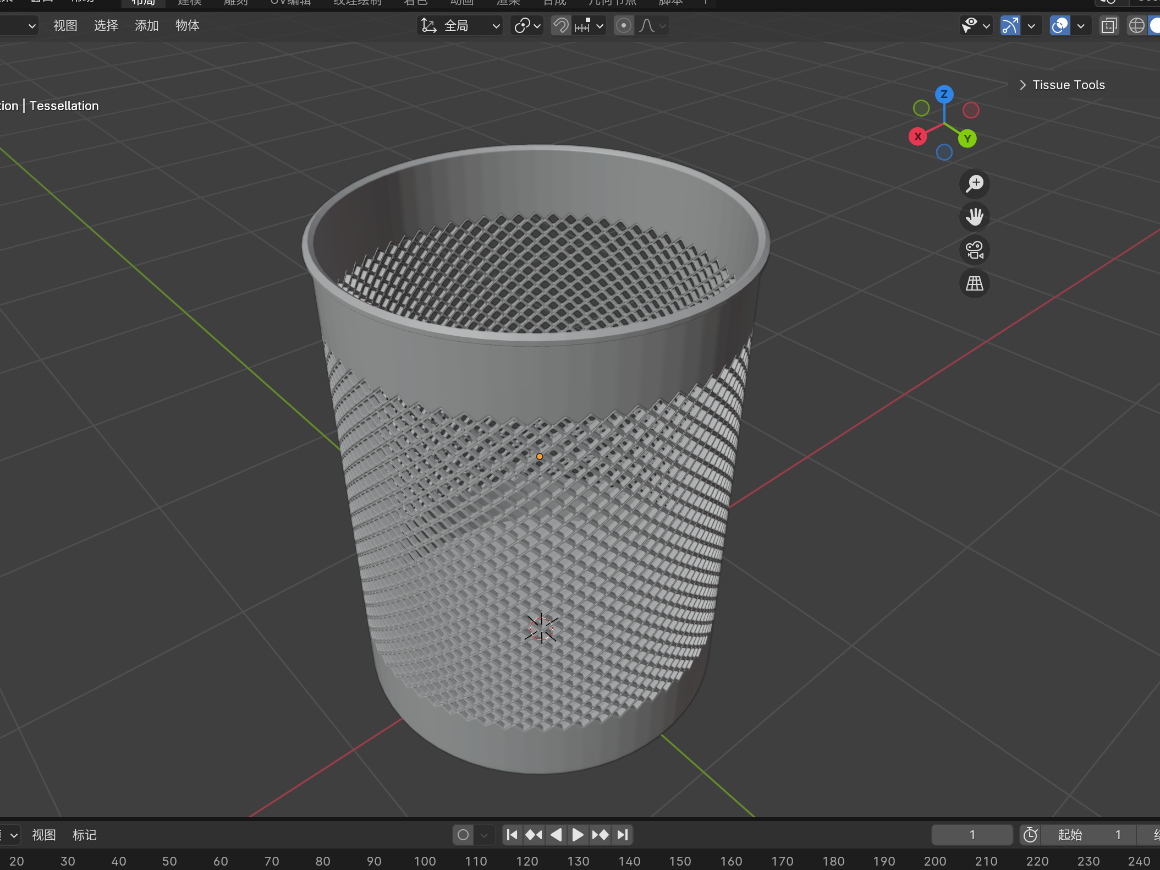Click the zoom magnifier viewport icon
1160x870 pixels.
pyautogui.click(x=974, y=183)
